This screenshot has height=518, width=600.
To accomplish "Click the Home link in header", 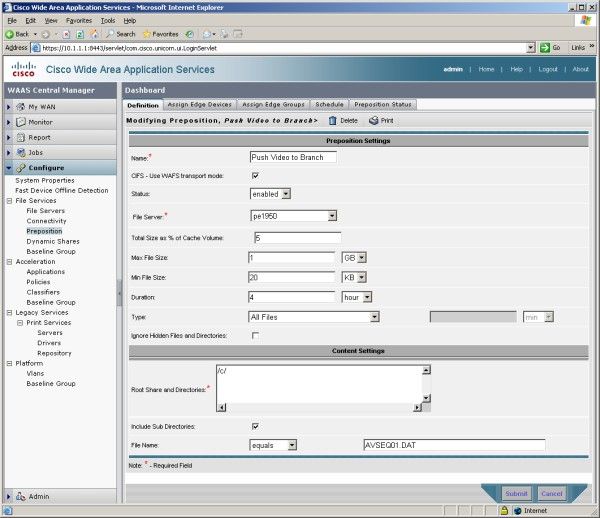I will click(486, 69).
